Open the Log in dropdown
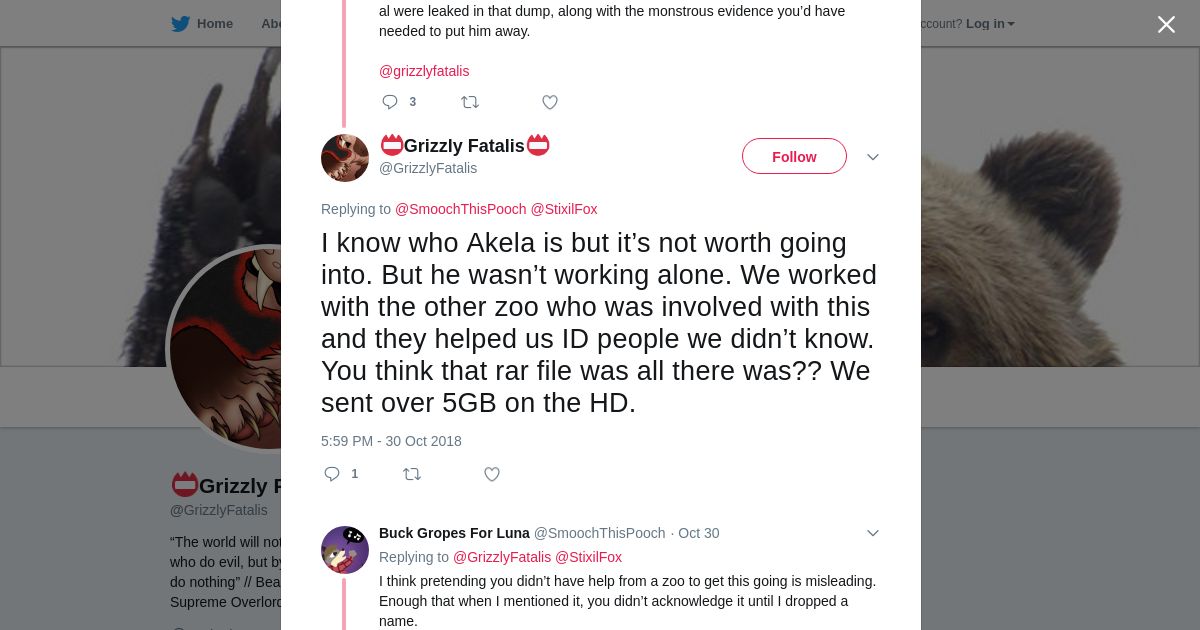This screenshot has height=630, width=1200. (x=989, y=24)
